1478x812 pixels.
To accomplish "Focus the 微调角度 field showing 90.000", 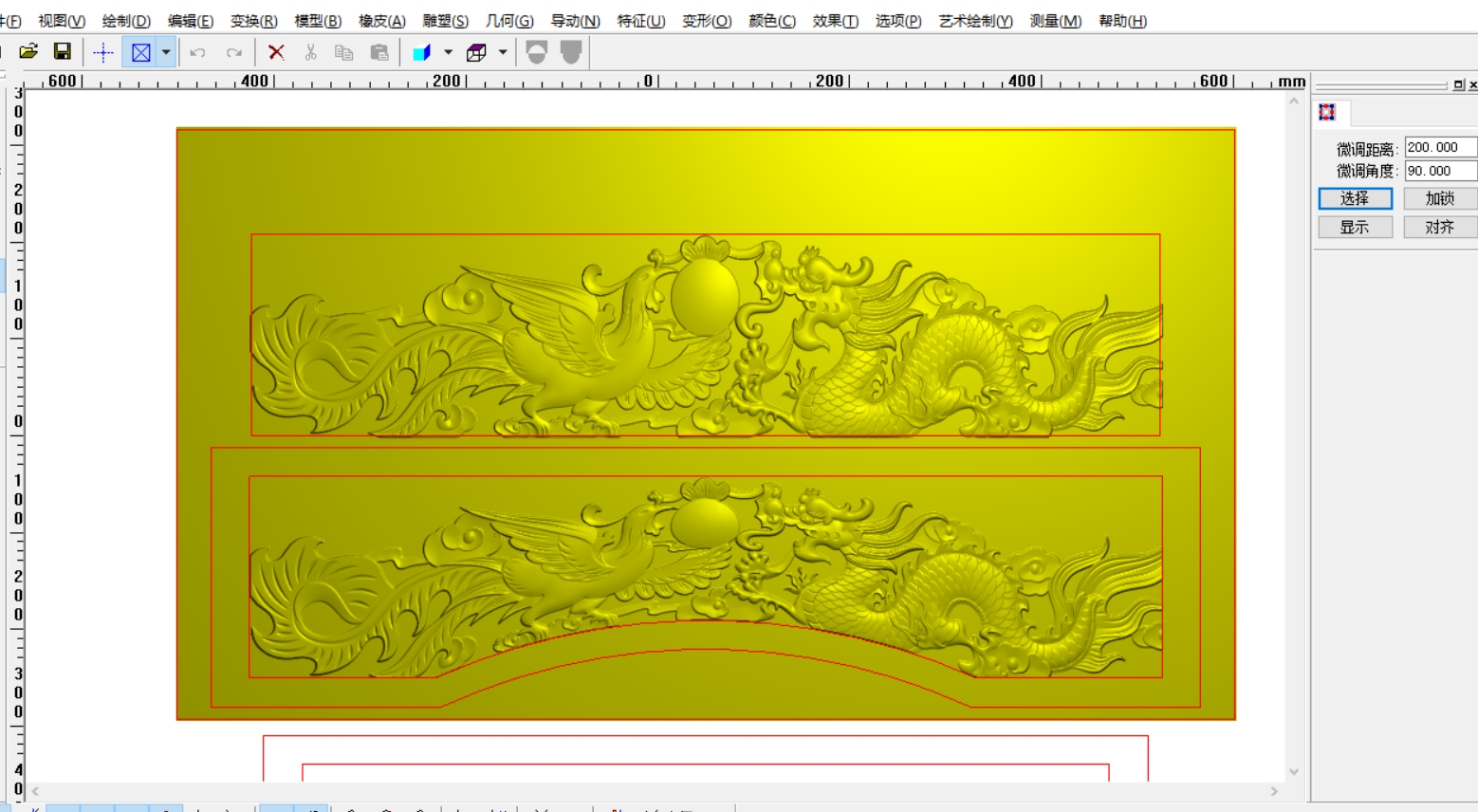I will click(x=1440, y=171).
